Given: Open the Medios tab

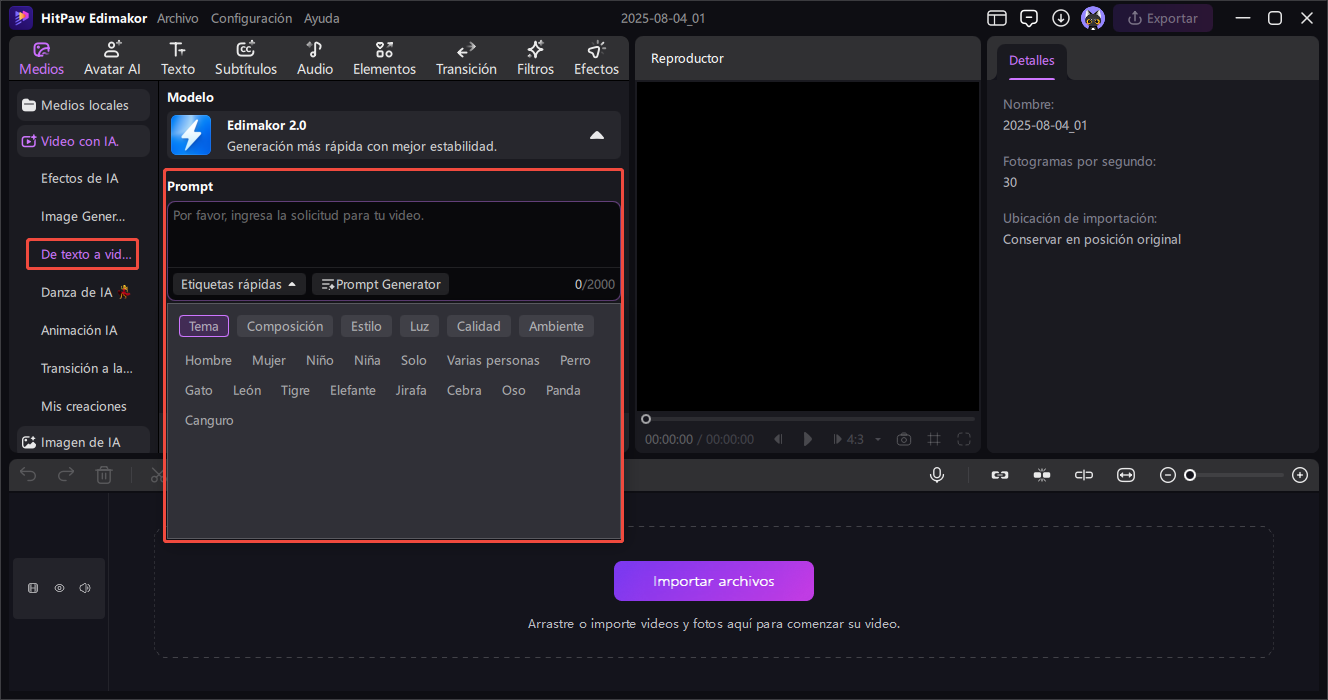Looking at the screenshot, I should [41, 59].
